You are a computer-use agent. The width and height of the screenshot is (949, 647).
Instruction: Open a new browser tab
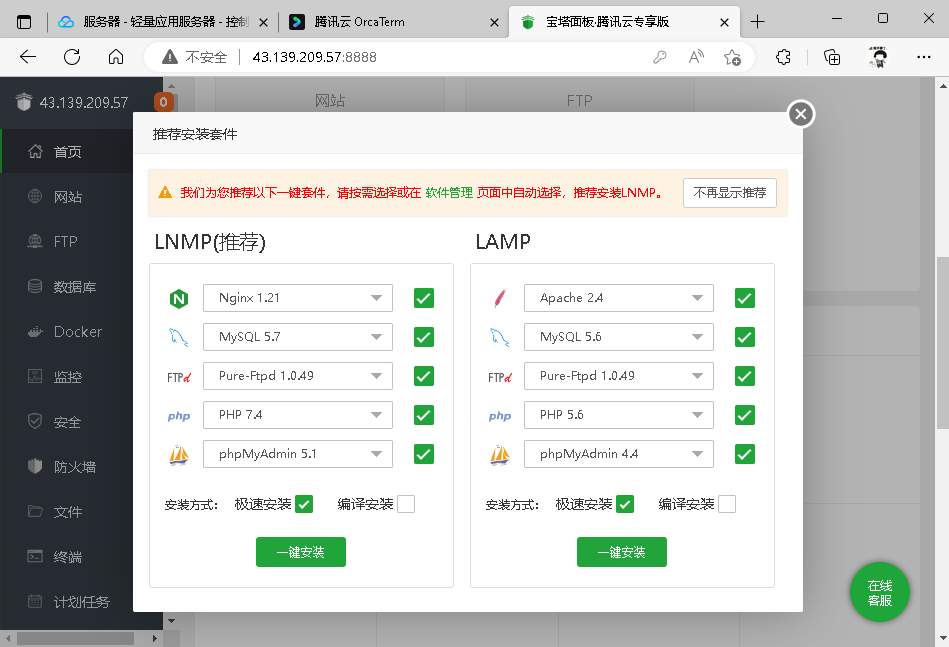pyautogui.click(x=757, y=22)
